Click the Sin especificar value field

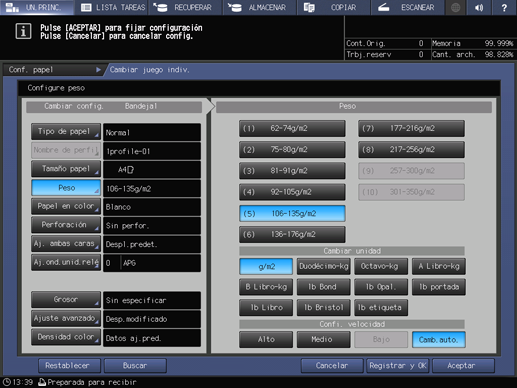[152, 300]
